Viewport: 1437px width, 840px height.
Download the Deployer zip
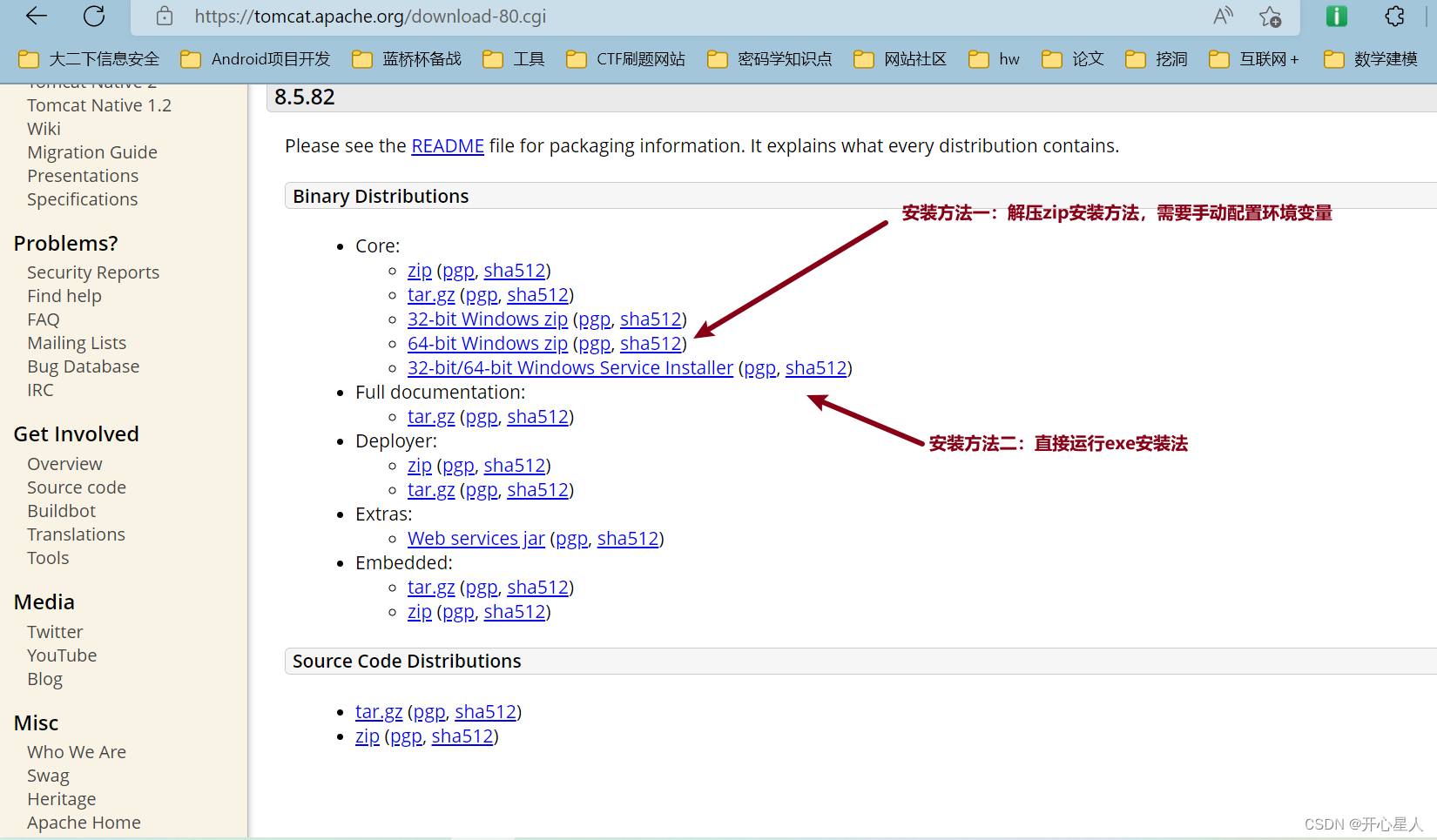coord(420,466)
